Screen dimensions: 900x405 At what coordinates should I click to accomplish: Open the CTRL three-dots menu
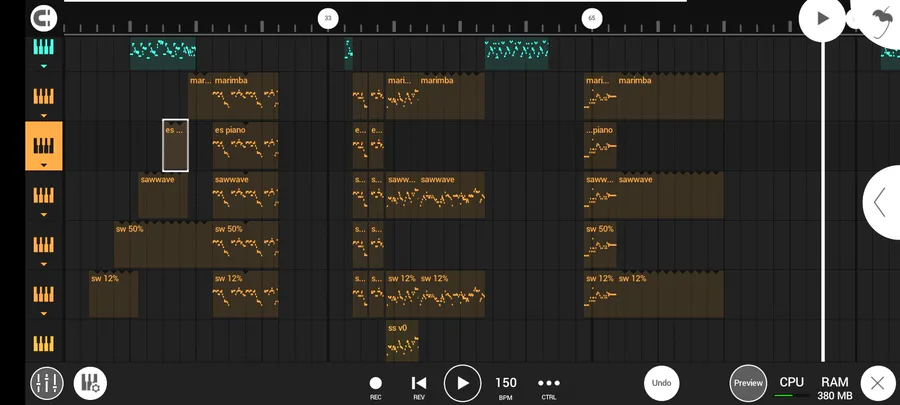tap(549, 387)
